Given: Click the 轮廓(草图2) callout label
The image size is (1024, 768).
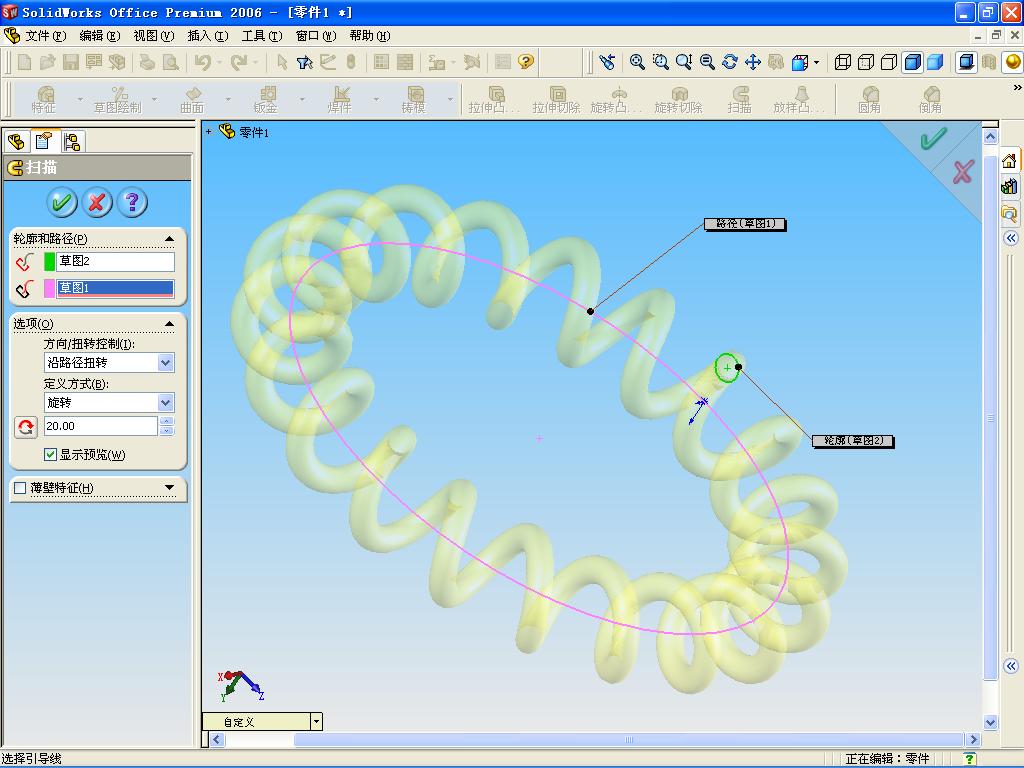Looking at the screenshot, I should coord(853,441).
